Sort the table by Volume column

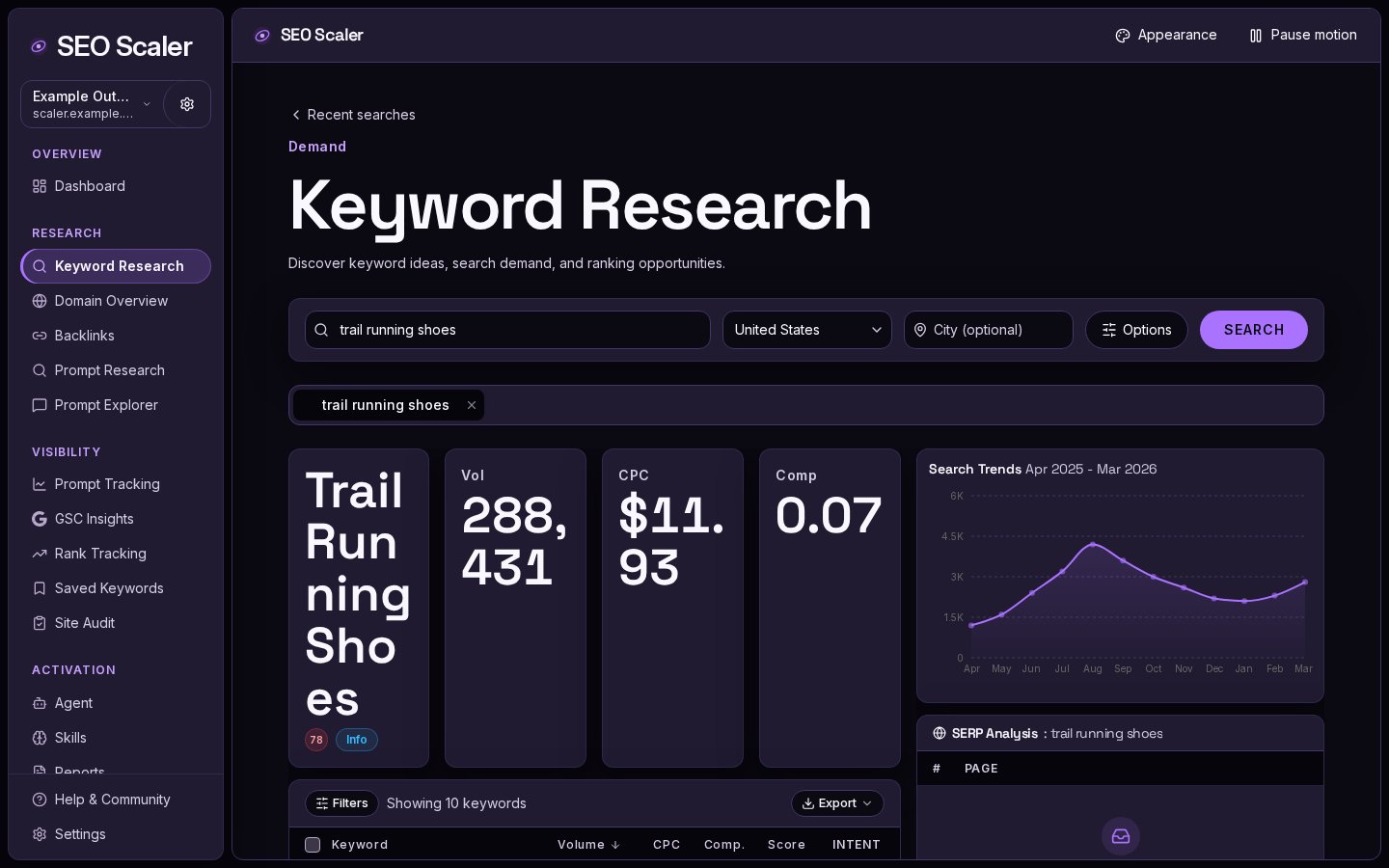pos(588,845)
